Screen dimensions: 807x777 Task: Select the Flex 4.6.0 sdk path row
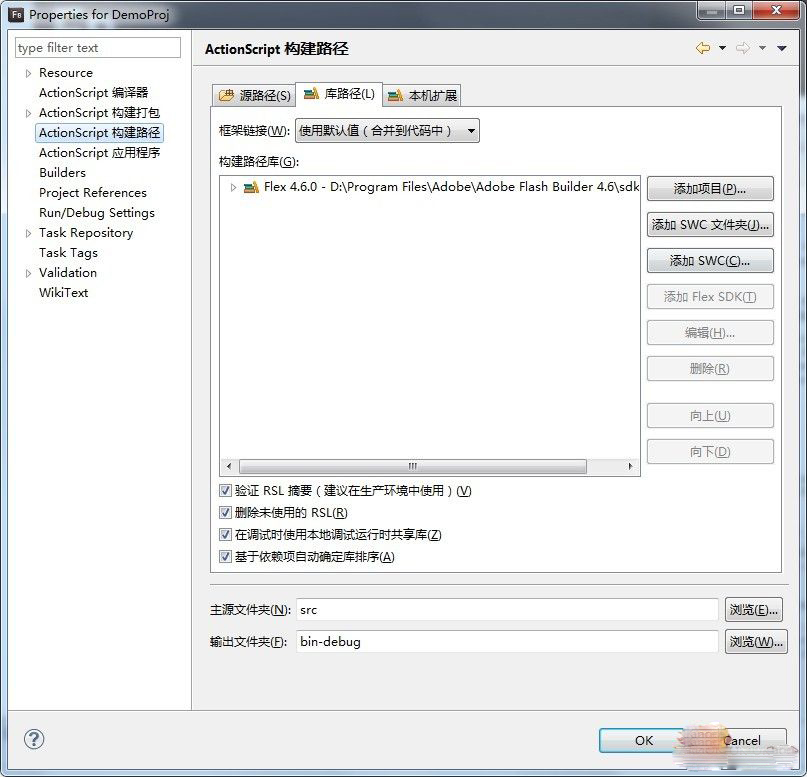pos(451,187)
